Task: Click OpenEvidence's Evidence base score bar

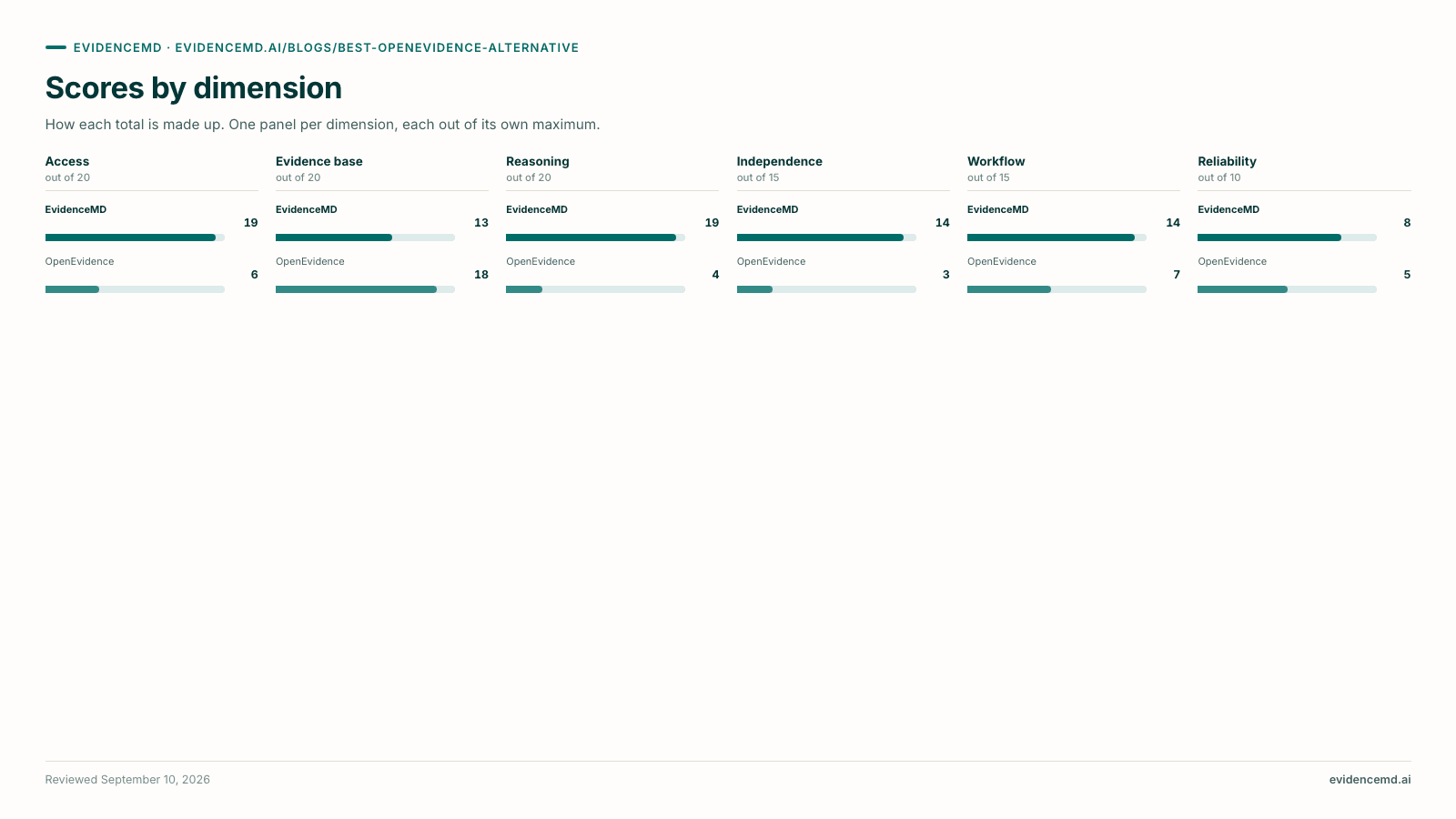Action: (x=365, y=289)
